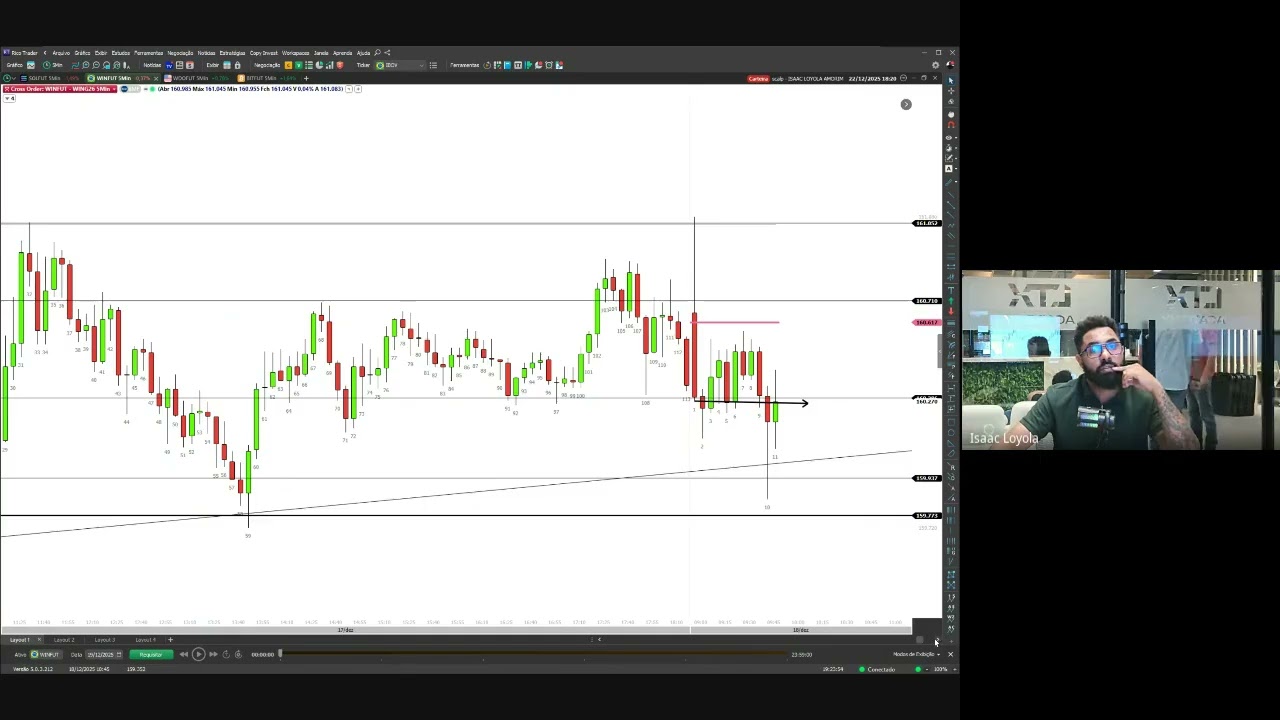Open the pie chart Negociação icon
The width and height of the screenshot is (1280, 720).
(x=319, y=65)
